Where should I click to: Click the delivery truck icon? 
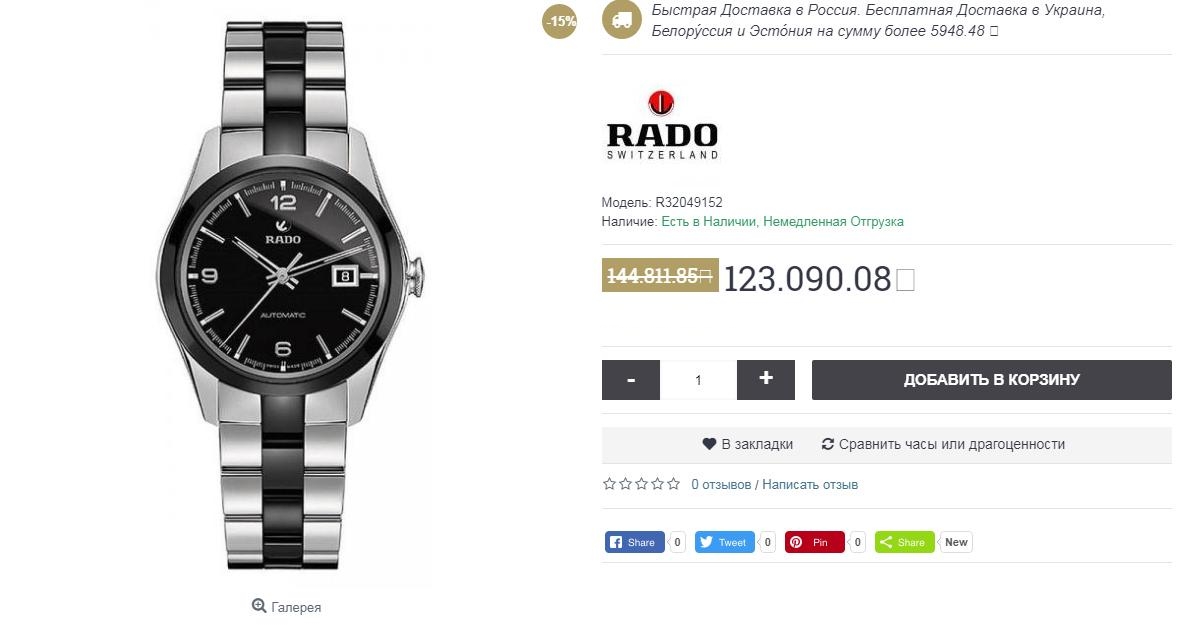click(622, 20)
